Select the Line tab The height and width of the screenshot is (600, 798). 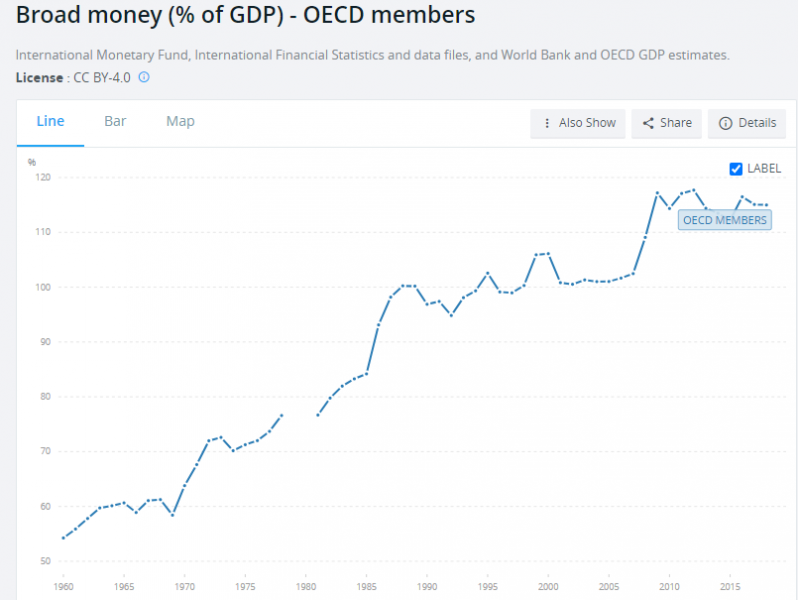(x=50, y=121)
